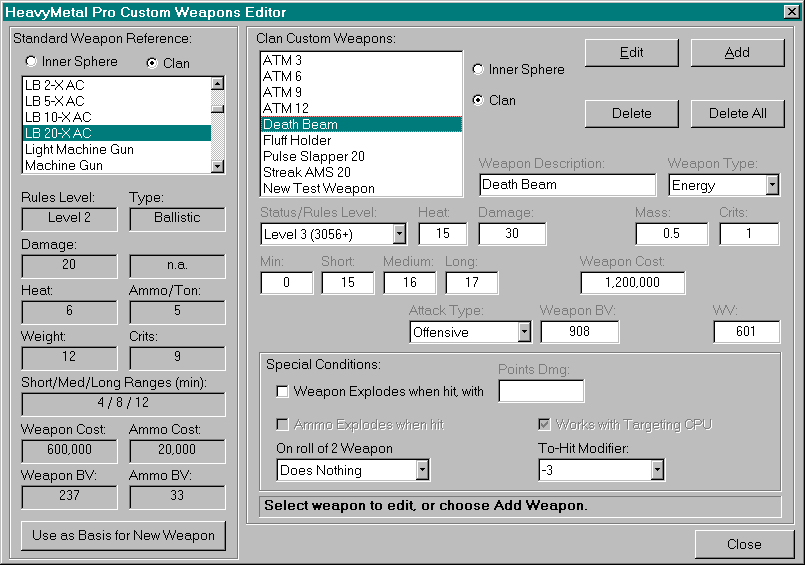Screen dimensions: 805x565
Task: Click the Close button
Action: [744, 544]
